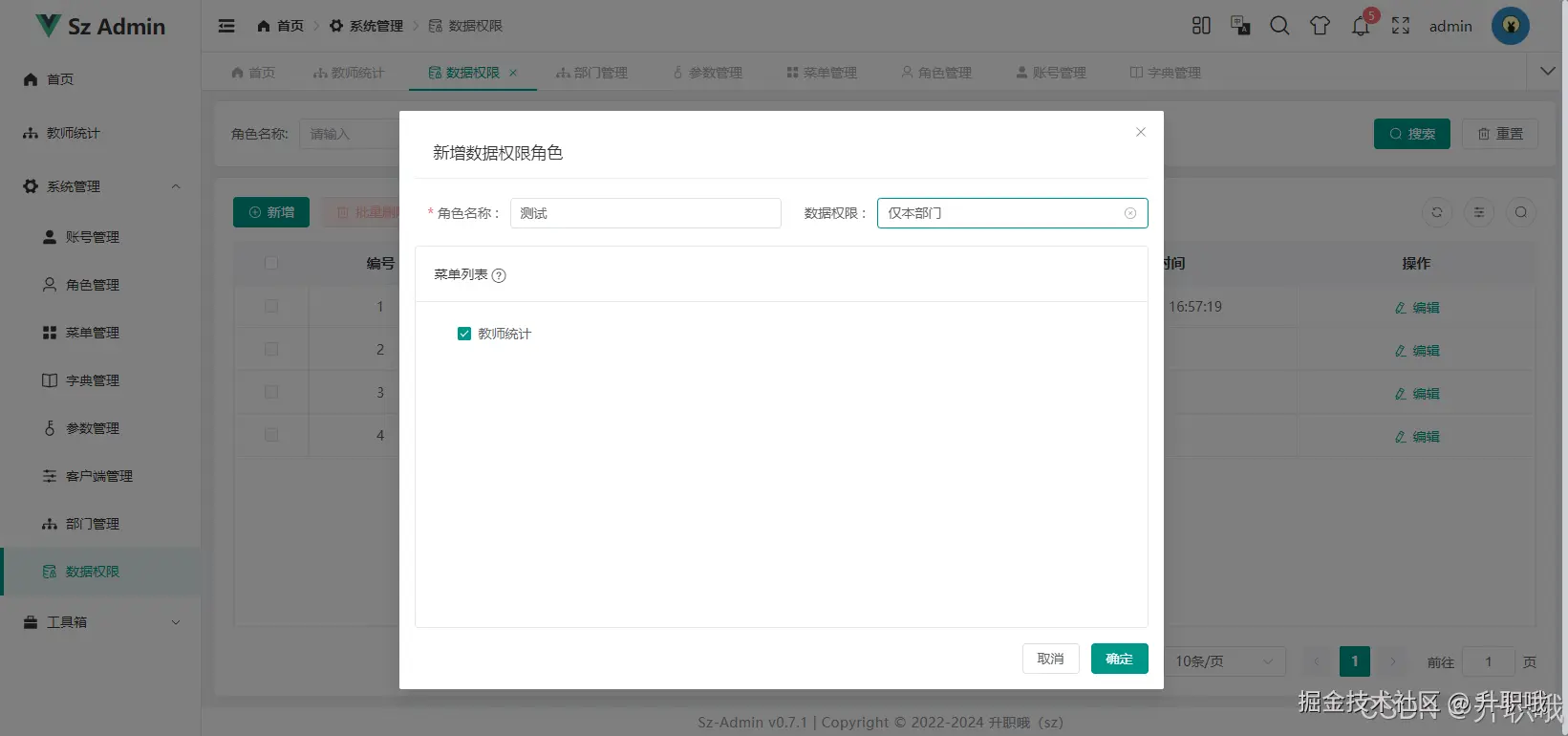1568x736 pixels.
Task: Focus the 前往 page number input
Action: pos(1488,661)
